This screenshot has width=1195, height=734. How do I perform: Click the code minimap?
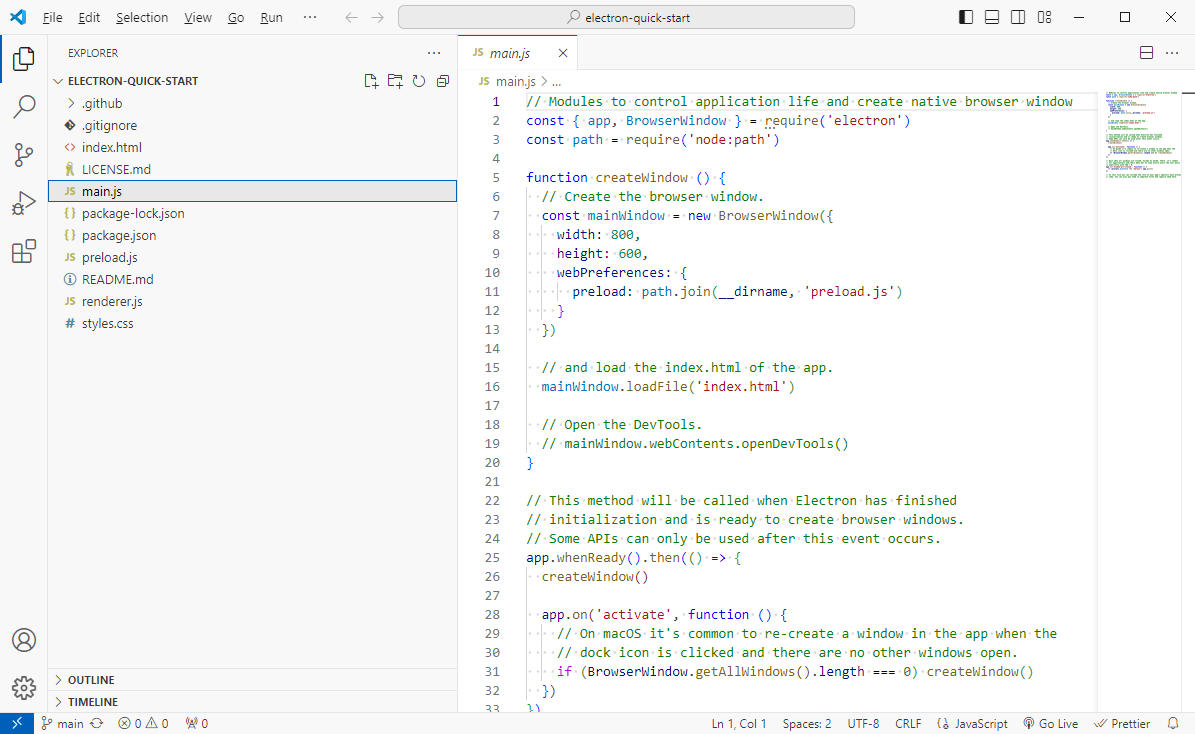(1143, 136)
